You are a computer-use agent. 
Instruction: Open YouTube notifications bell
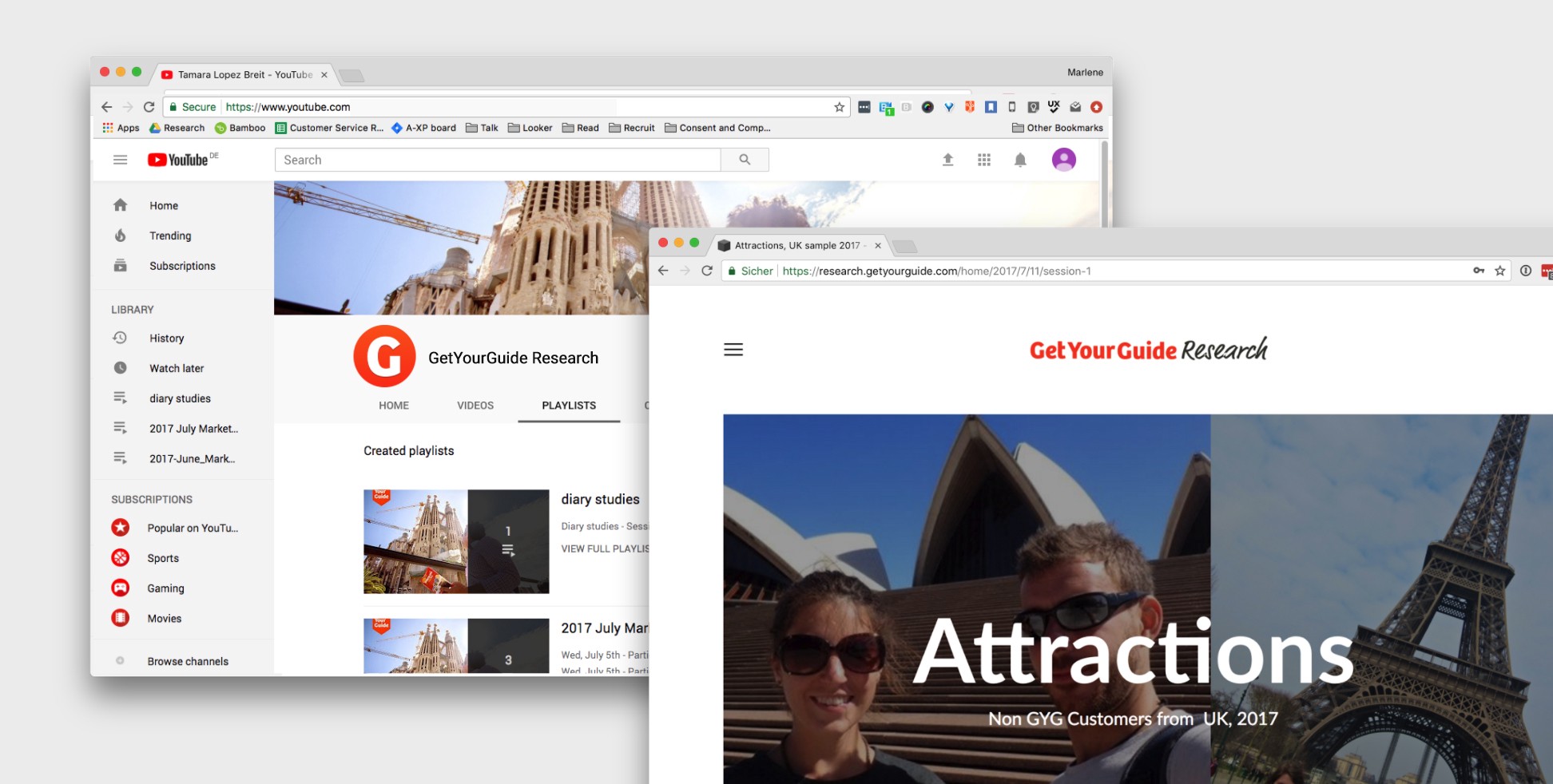click(1020, 160)
